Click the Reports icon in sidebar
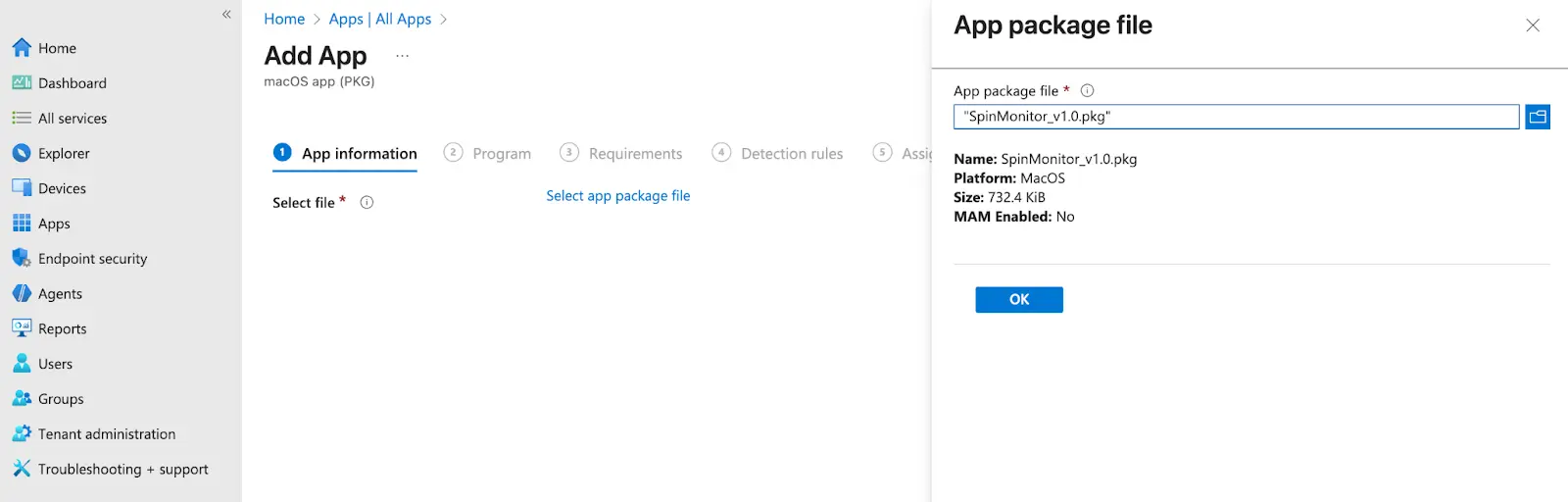This screenshot has width=1568, height=502. pos(22,328)
